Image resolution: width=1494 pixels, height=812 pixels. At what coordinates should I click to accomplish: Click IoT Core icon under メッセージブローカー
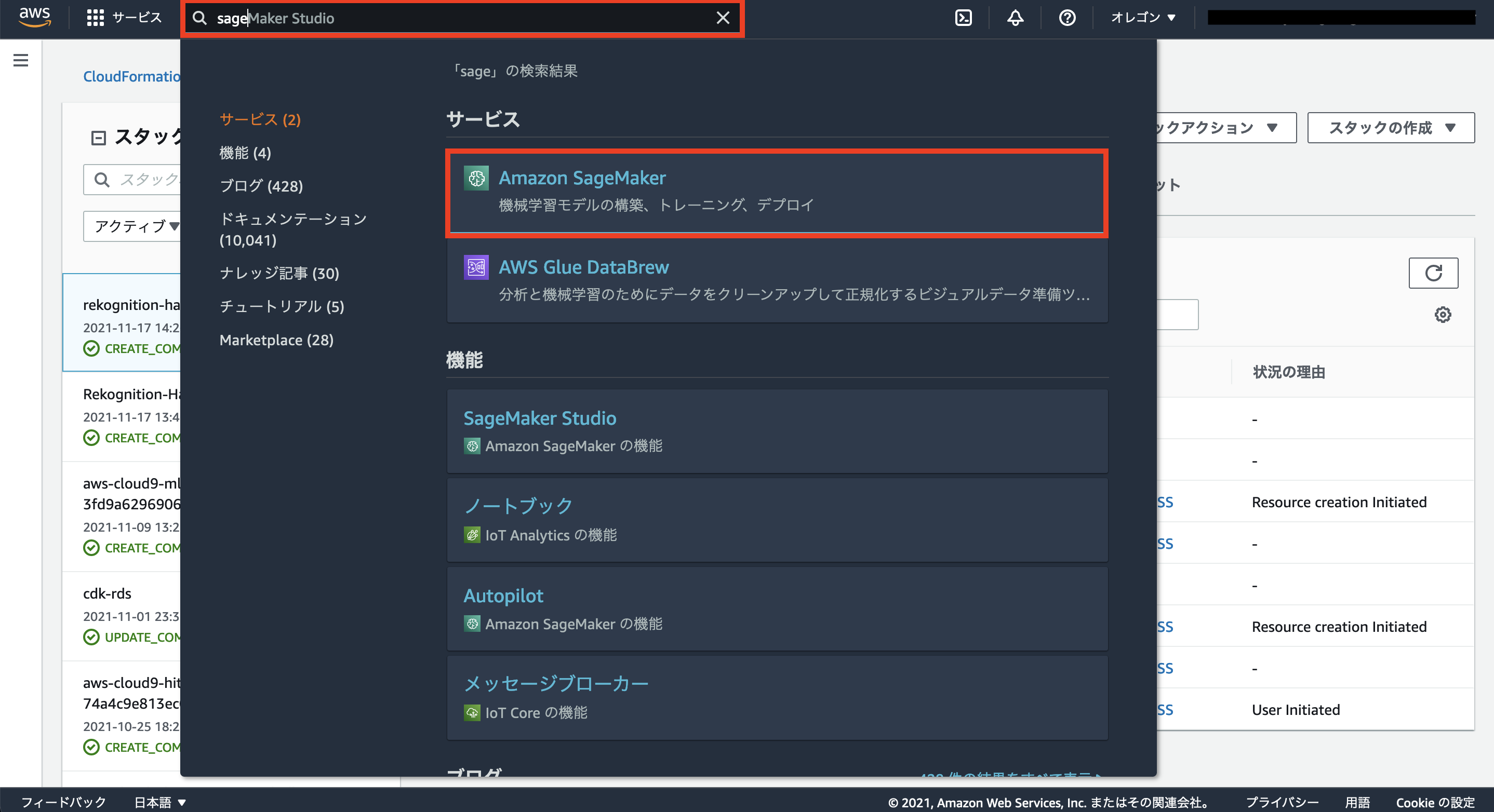(x=472, y=713)
